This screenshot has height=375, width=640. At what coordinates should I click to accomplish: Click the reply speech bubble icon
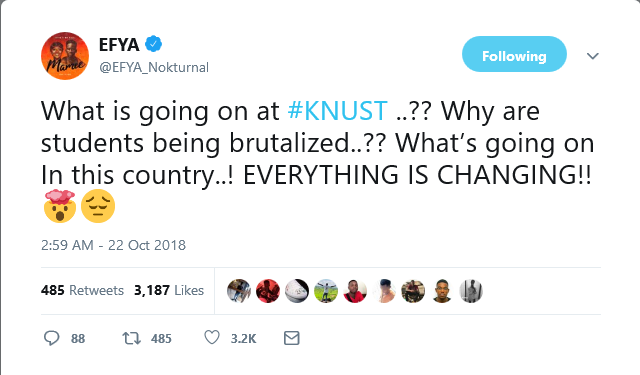click(51, 338)
